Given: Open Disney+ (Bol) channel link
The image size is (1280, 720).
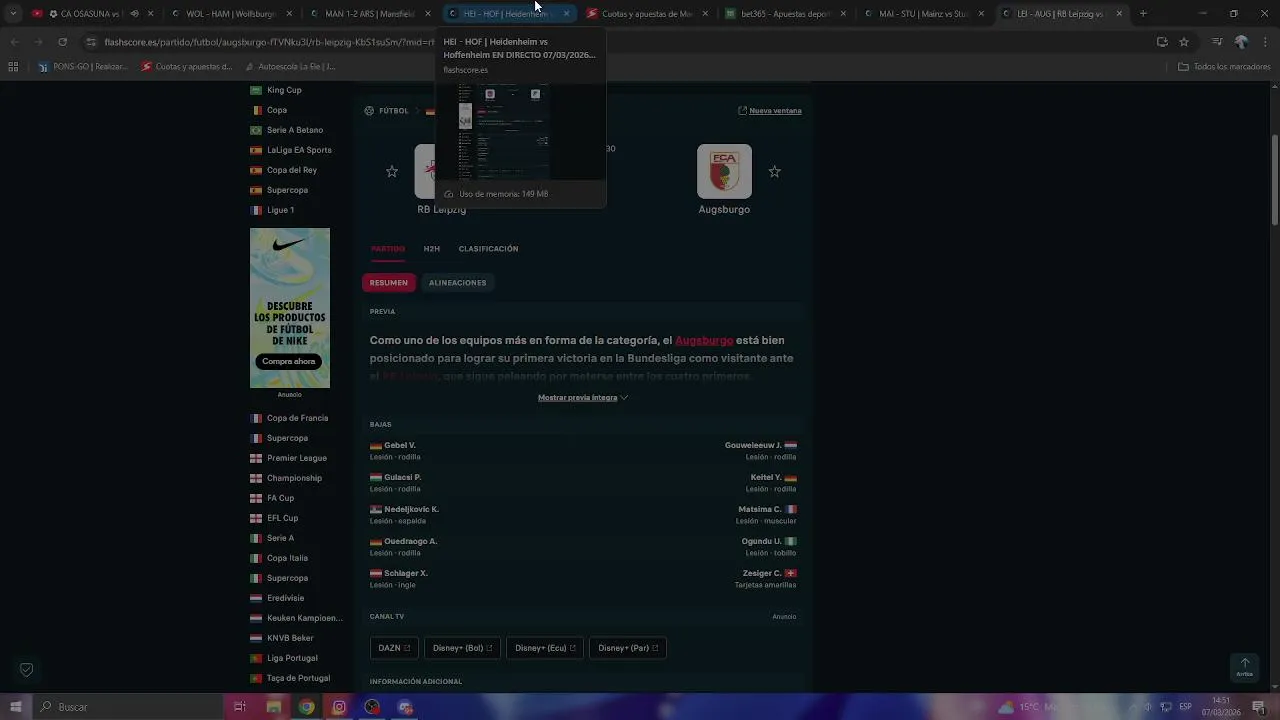Looking at the screenshot, I should pyautogui.click(x=462, y=648).
